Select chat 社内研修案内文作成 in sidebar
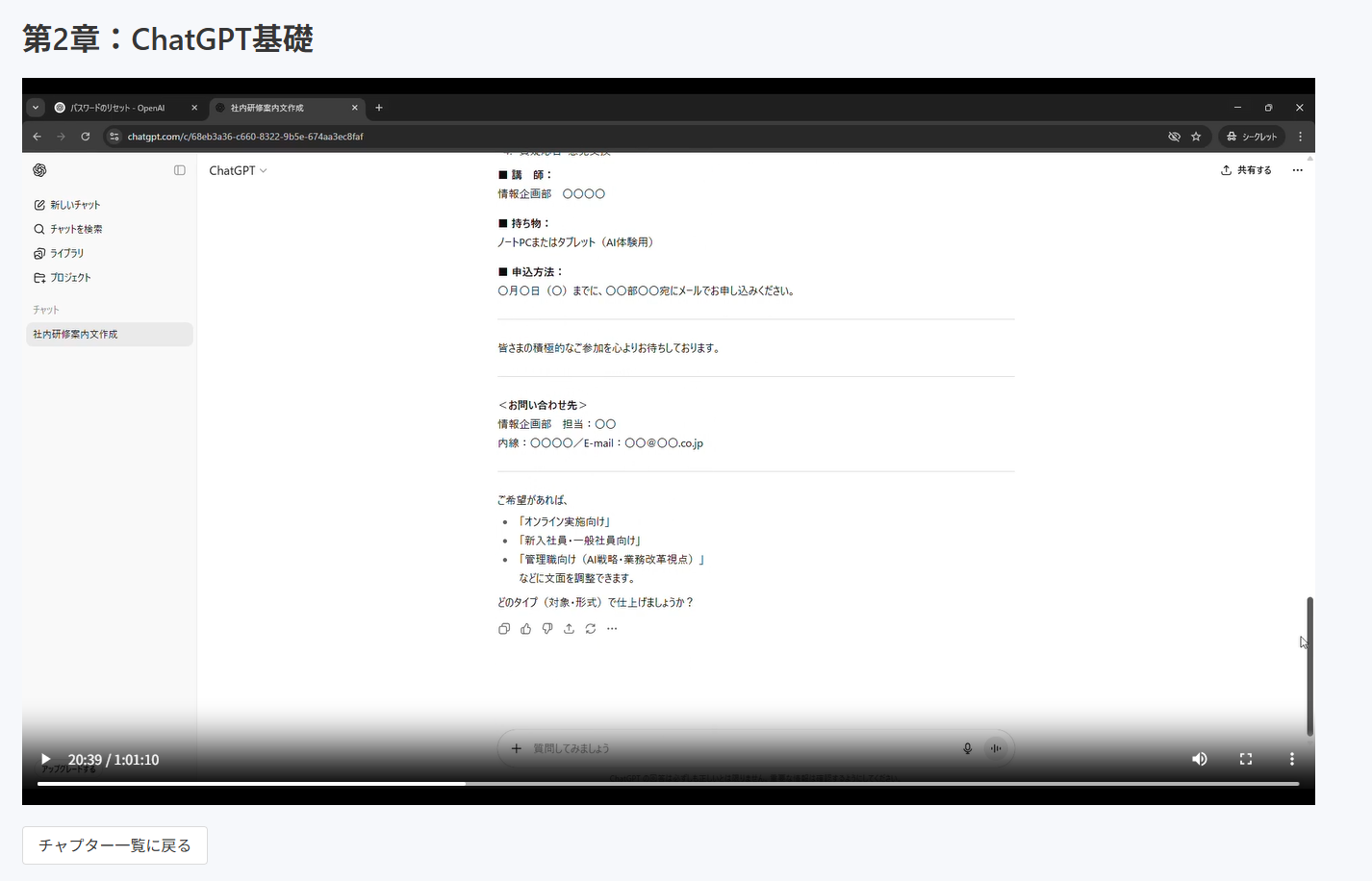Screen dimensions: 1372x881 pos(110,334)
